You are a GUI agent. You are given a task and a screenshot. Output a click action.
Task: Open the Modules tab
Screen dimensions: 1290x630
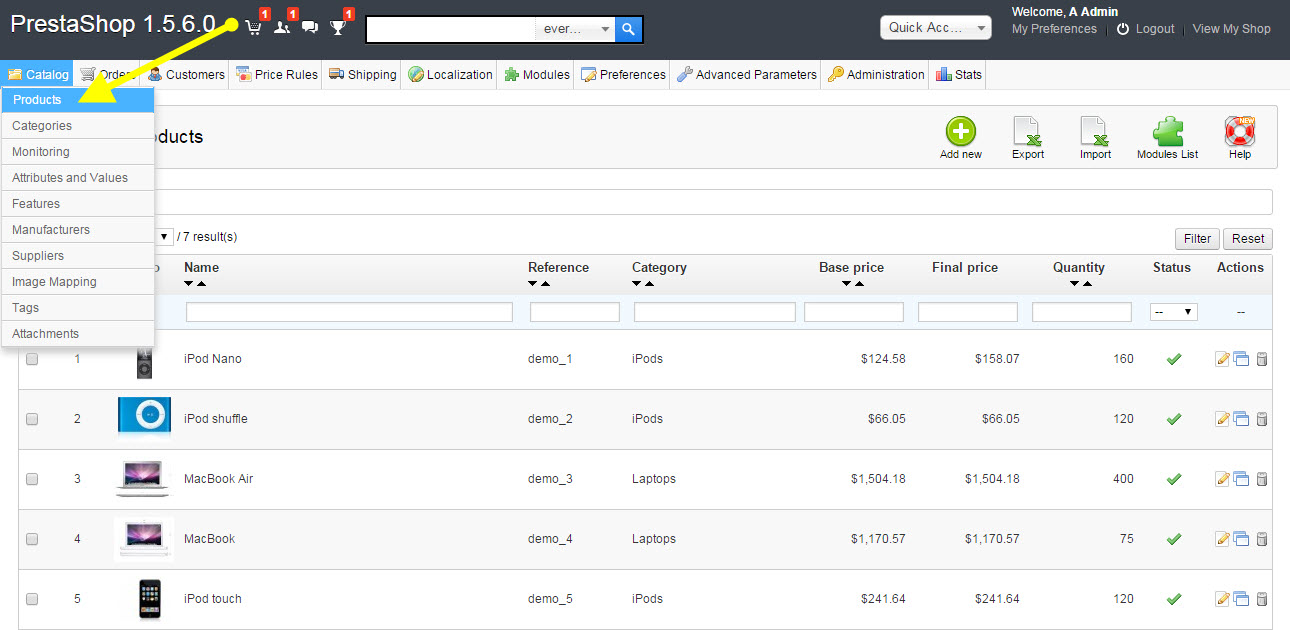tap(537, 75)
